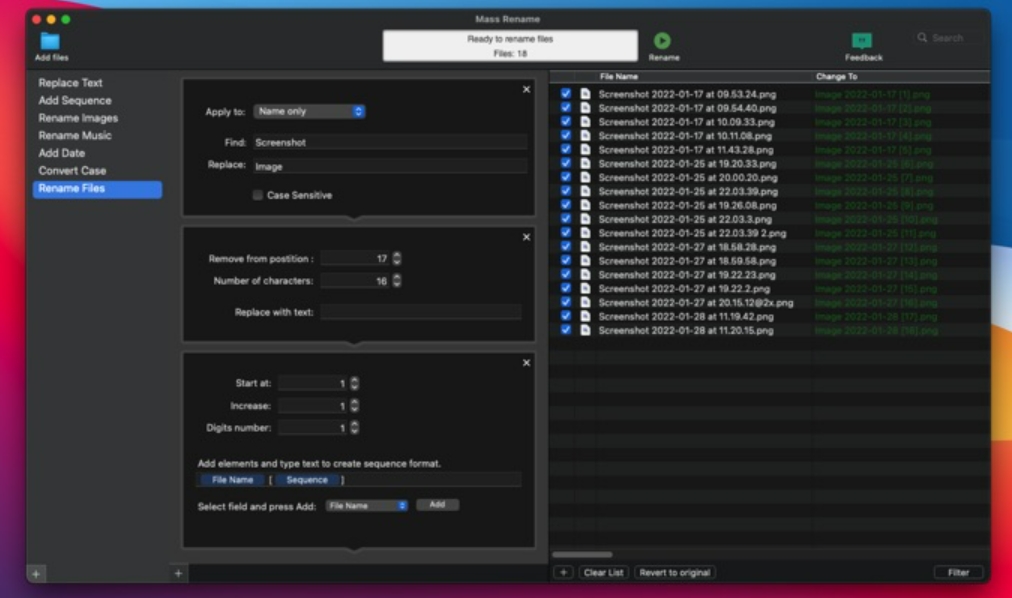Click file icon of Screenshot 2022-01-27 at 18.58.28.png

(585, 247)
